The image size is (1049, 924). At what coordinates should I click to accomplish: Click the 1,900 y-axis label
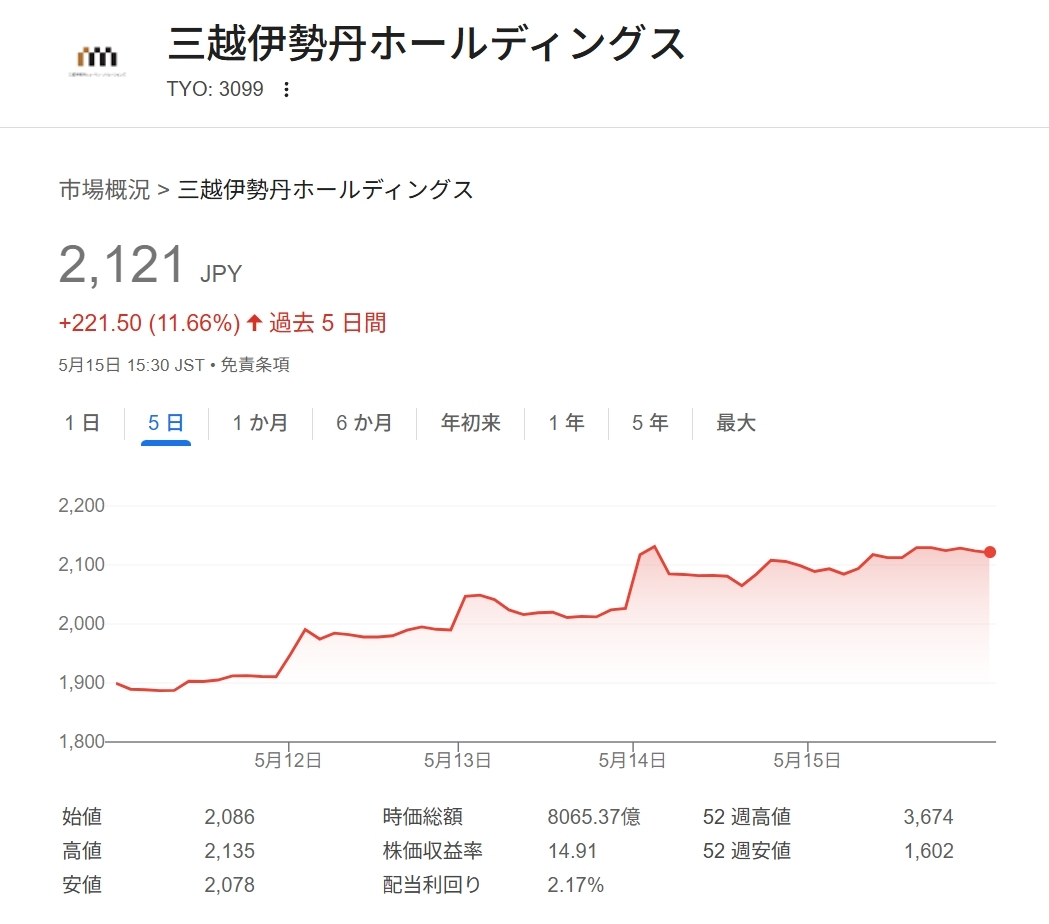coord(82,682)
